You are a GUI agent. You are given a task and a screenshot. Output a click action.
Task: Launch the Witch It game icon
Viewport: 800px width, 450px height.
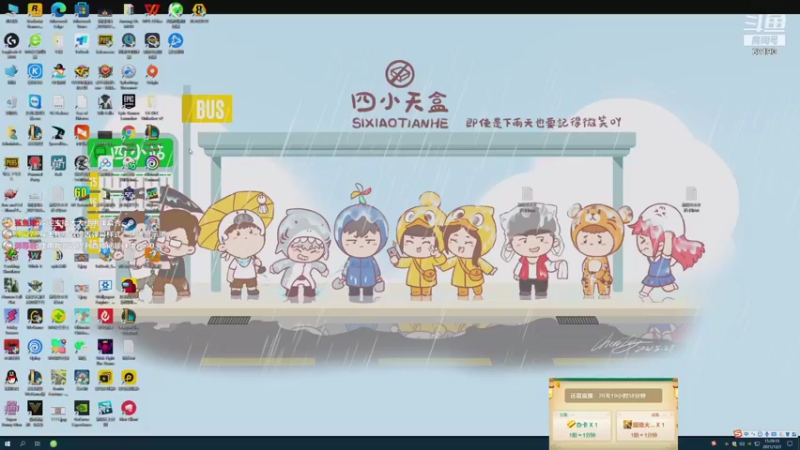click(x=35, y=255)
